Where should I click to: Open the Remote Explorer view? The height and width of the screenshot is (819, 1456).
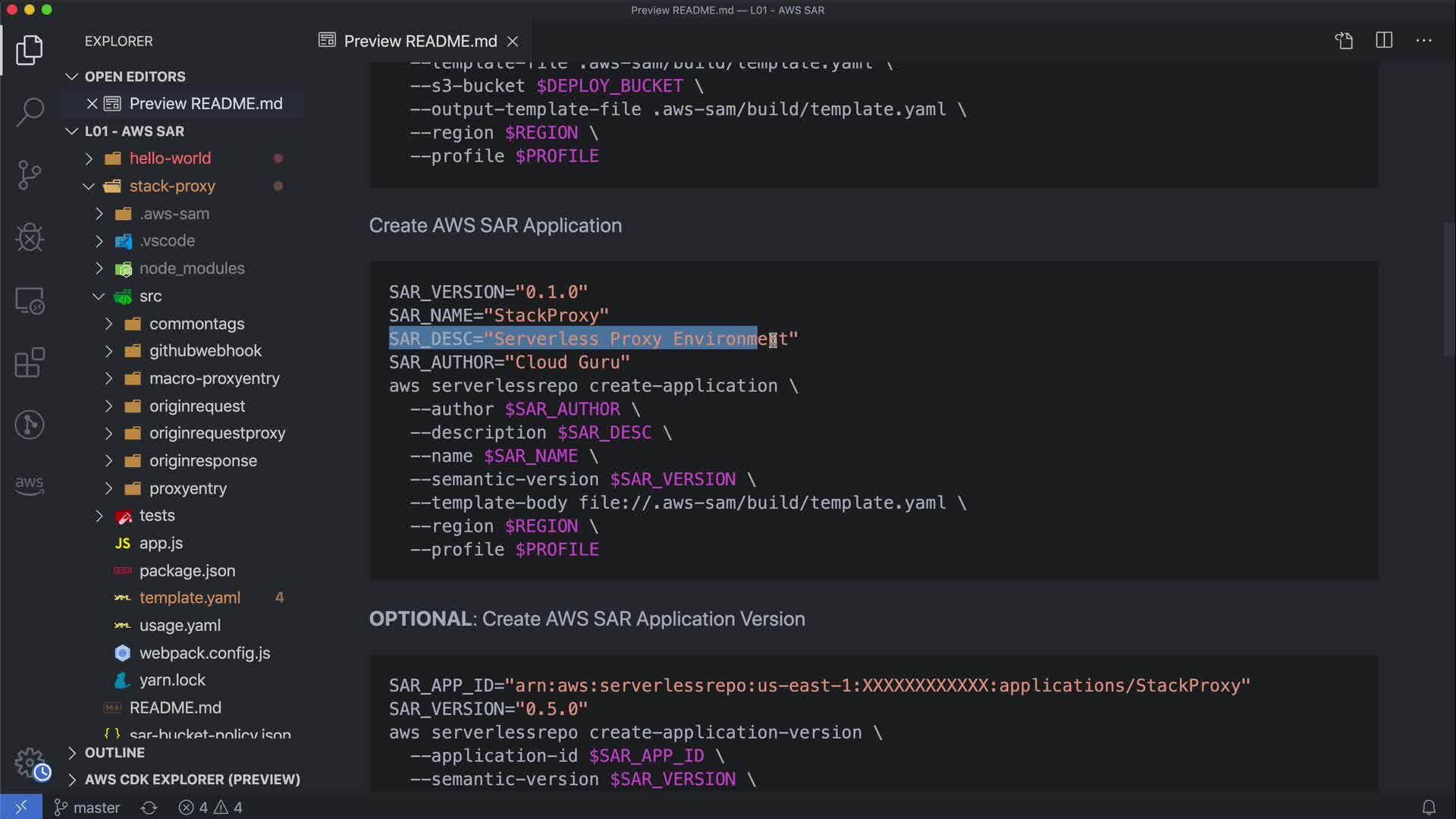point(30,301)
